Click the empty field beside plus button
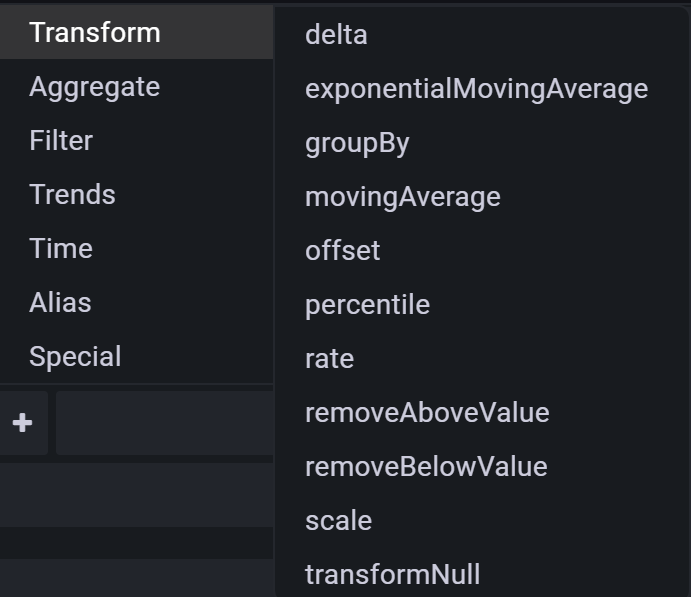 (165, 423)
